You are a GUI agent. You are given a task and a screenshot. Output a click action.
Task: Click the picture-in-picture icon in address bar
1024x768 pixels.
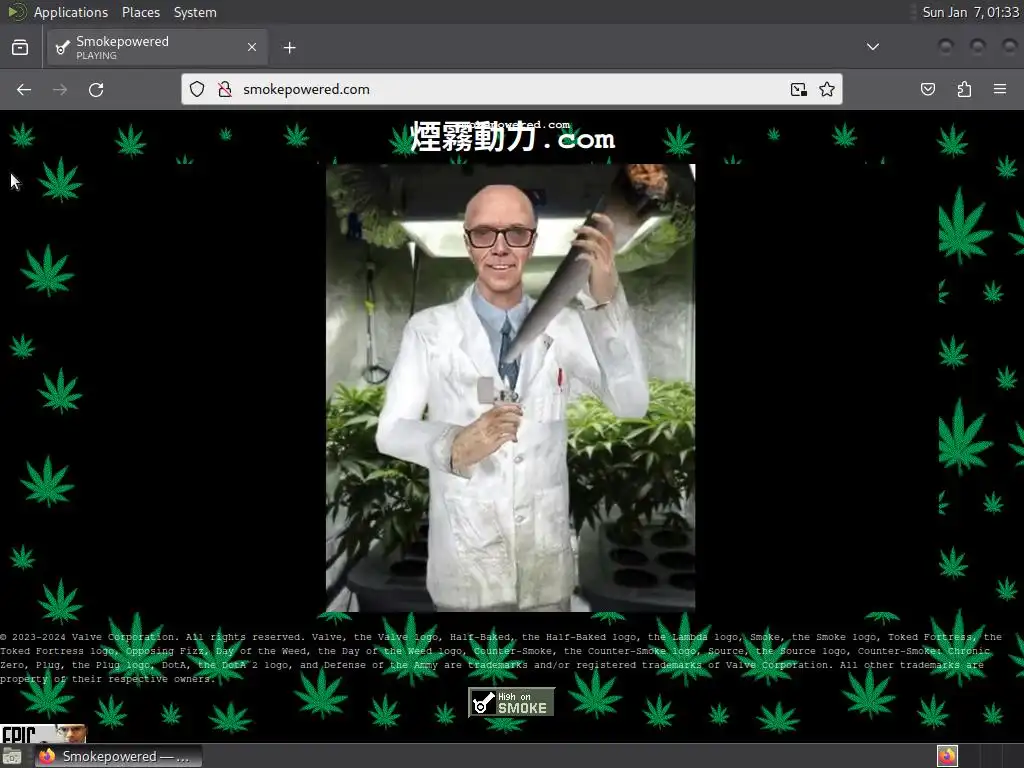coord(798,89)
